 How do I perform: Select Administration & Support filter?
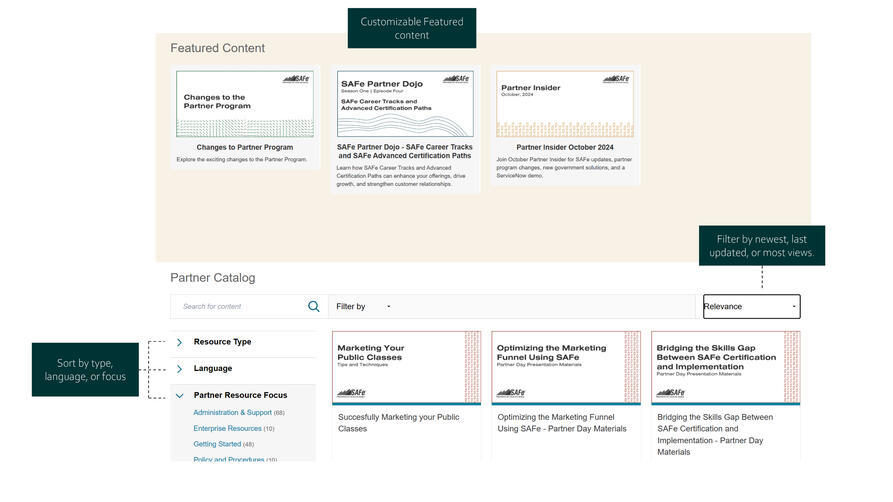(232, 413)
